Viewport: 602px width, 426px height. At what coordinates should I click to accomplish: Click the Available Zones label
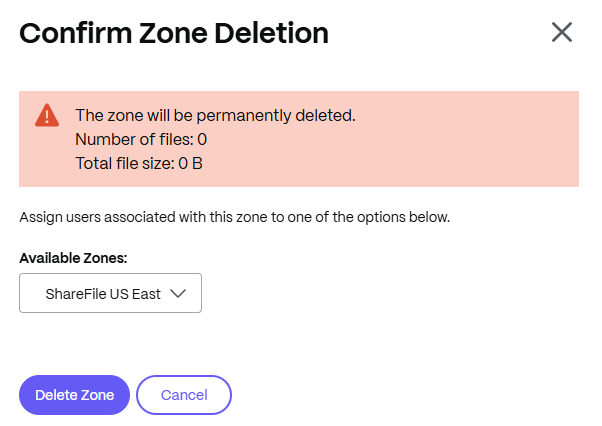click(73, 258)
